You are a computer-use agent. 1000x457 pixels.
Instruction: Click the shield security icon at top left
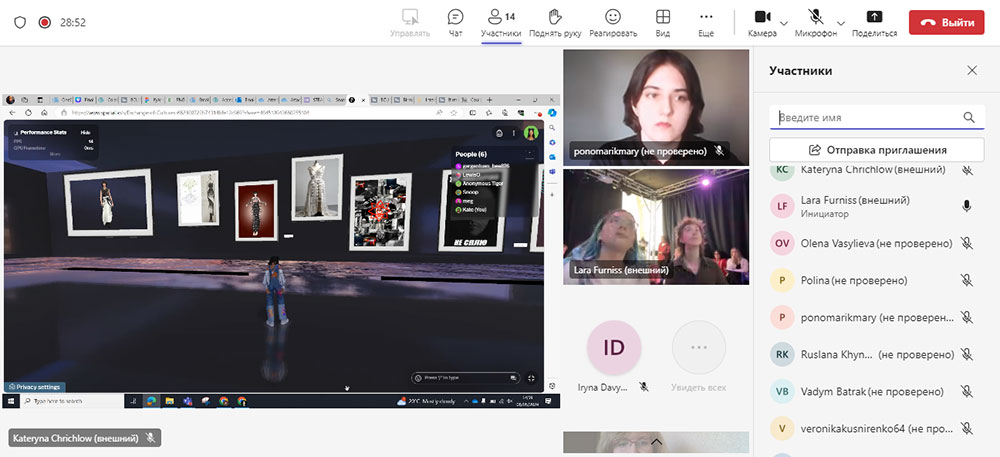click(19, 22)
